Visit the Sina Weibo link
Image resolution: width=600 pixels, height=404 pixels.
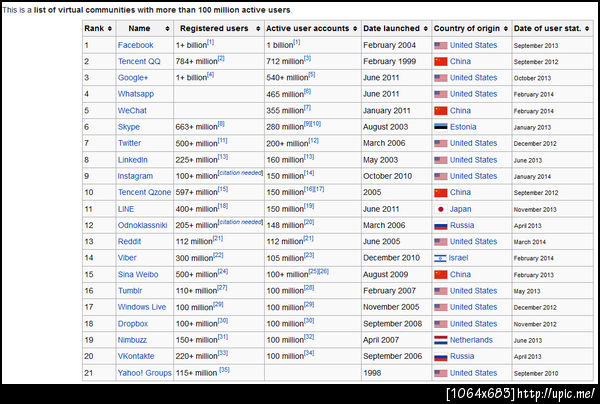pyautogui.click(x=138, y=275)
